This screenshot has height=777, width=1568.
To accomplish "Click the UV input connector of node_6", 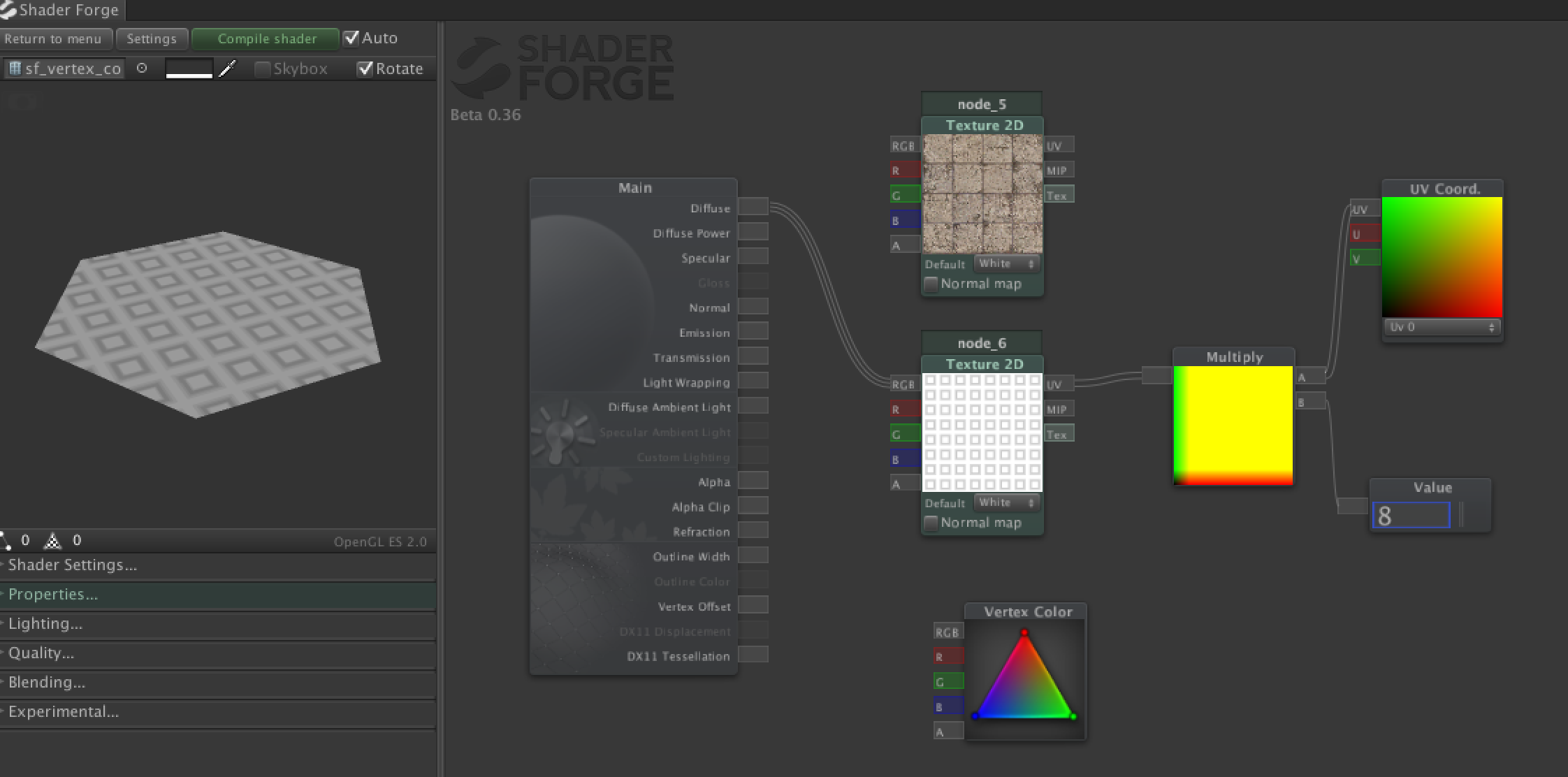I will 1059,384.
